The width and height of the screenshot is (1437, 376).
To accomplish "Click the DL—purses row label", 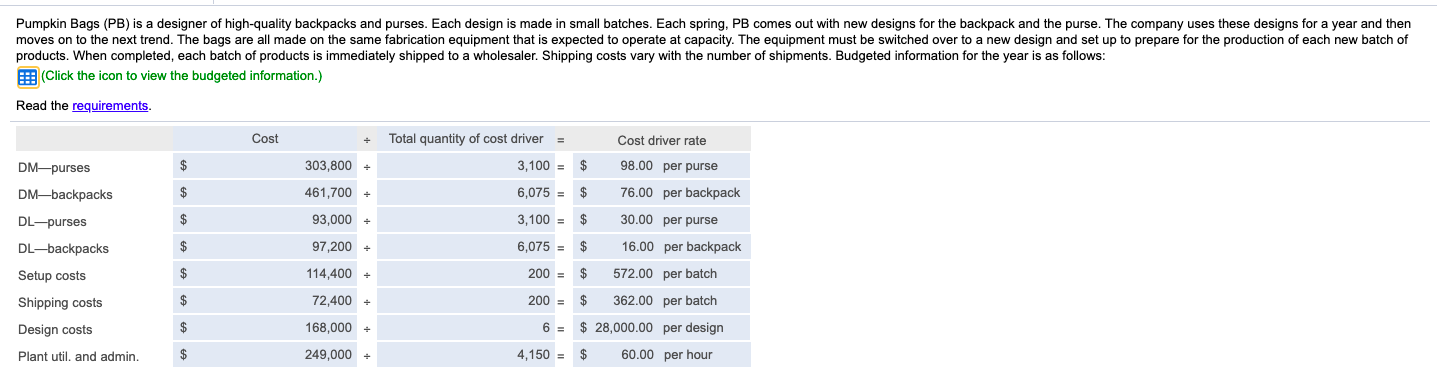I will [52, 222].
